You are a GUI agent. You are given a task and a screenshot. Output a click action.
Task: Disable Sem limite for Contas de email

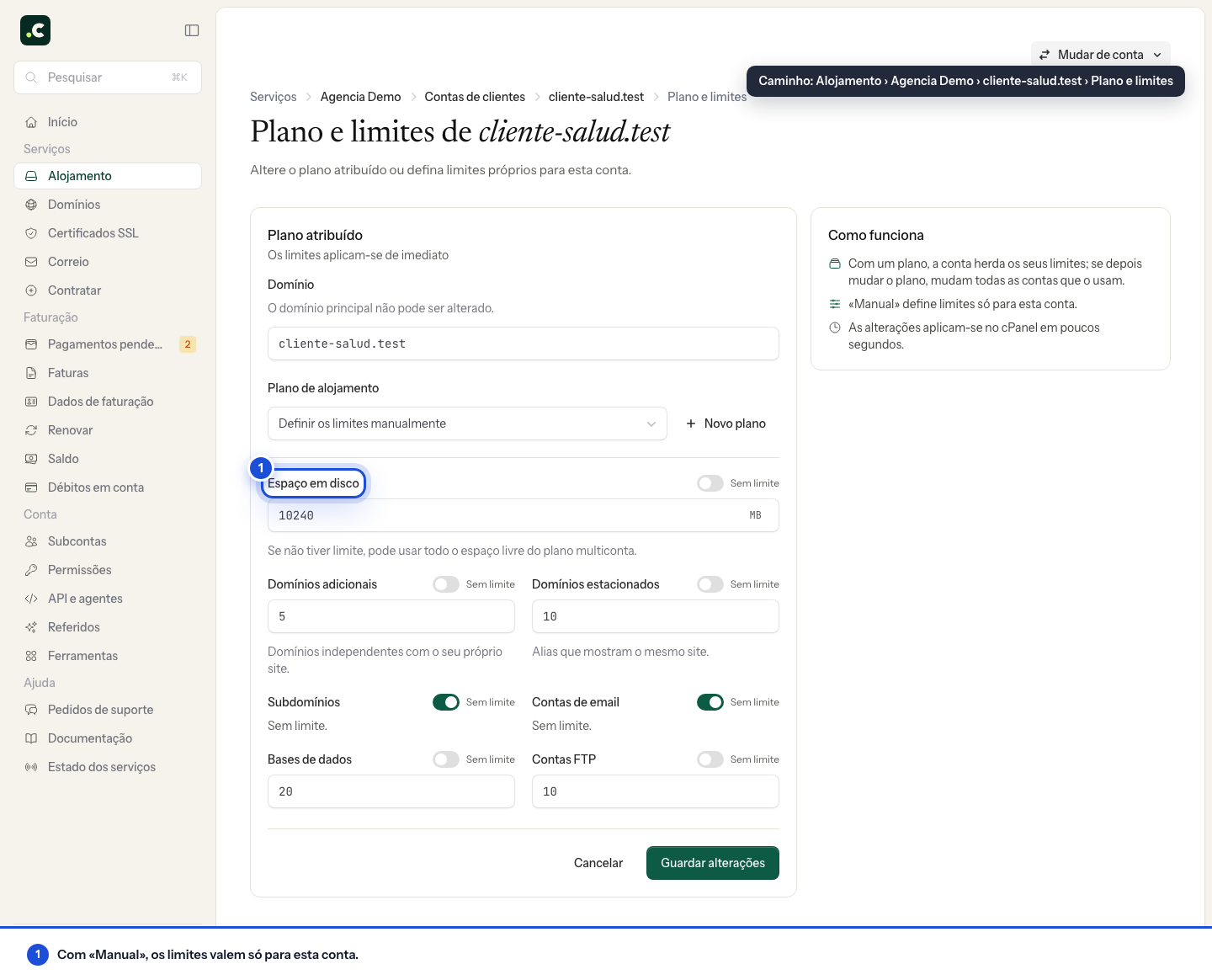pos(710,702)
